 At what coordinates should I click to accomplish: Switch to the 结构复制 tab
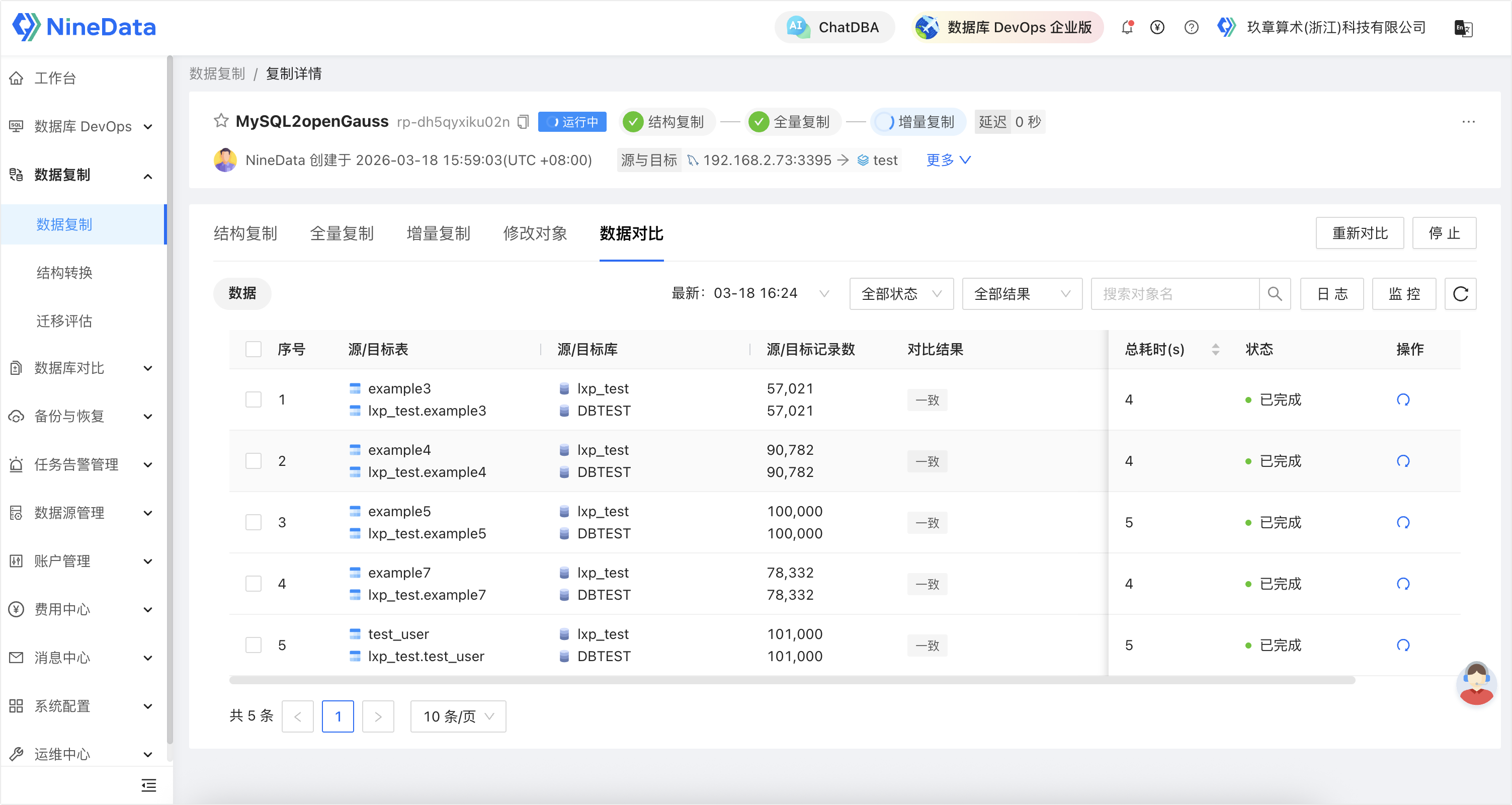point(245,233)
